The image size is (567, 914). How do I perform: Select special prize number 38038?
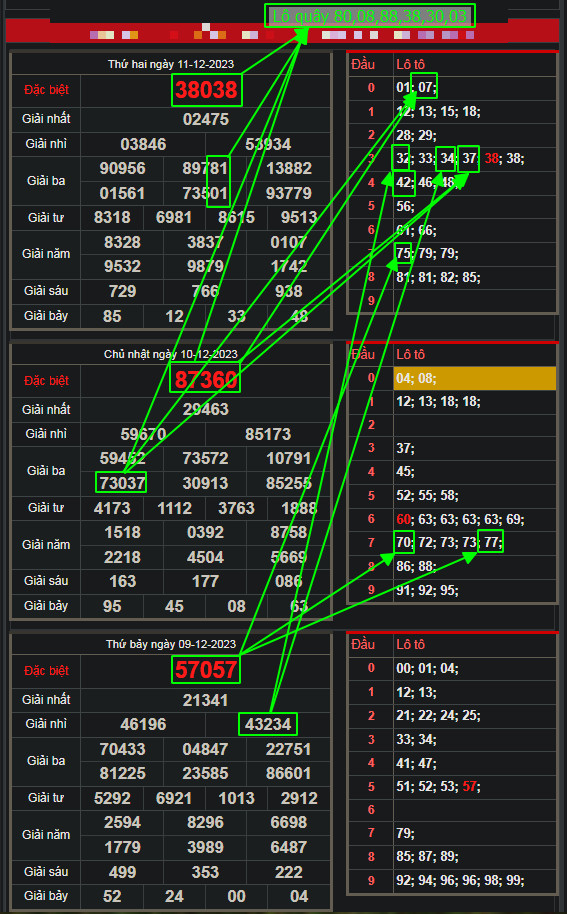(206, 90)
